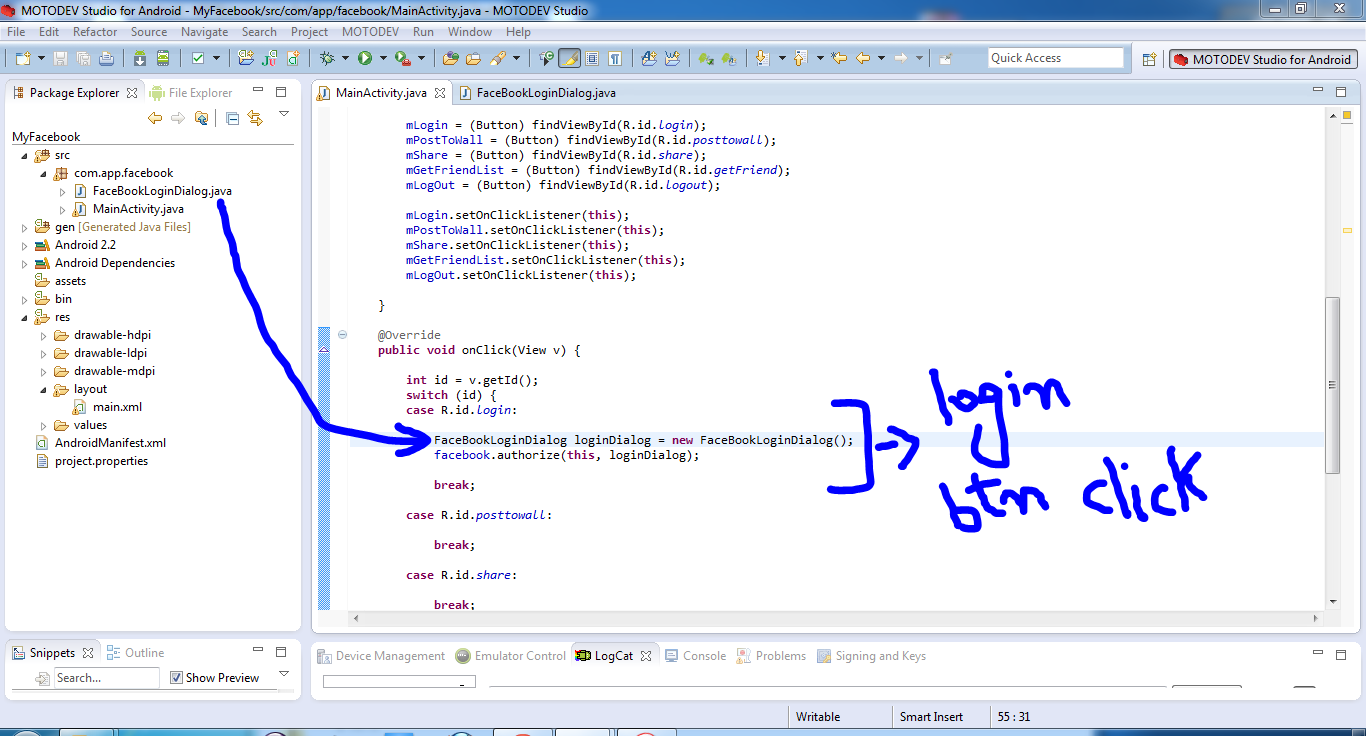Open the Console tab
The width and height of the screenshot is (1366, 736).
[695, 656]
